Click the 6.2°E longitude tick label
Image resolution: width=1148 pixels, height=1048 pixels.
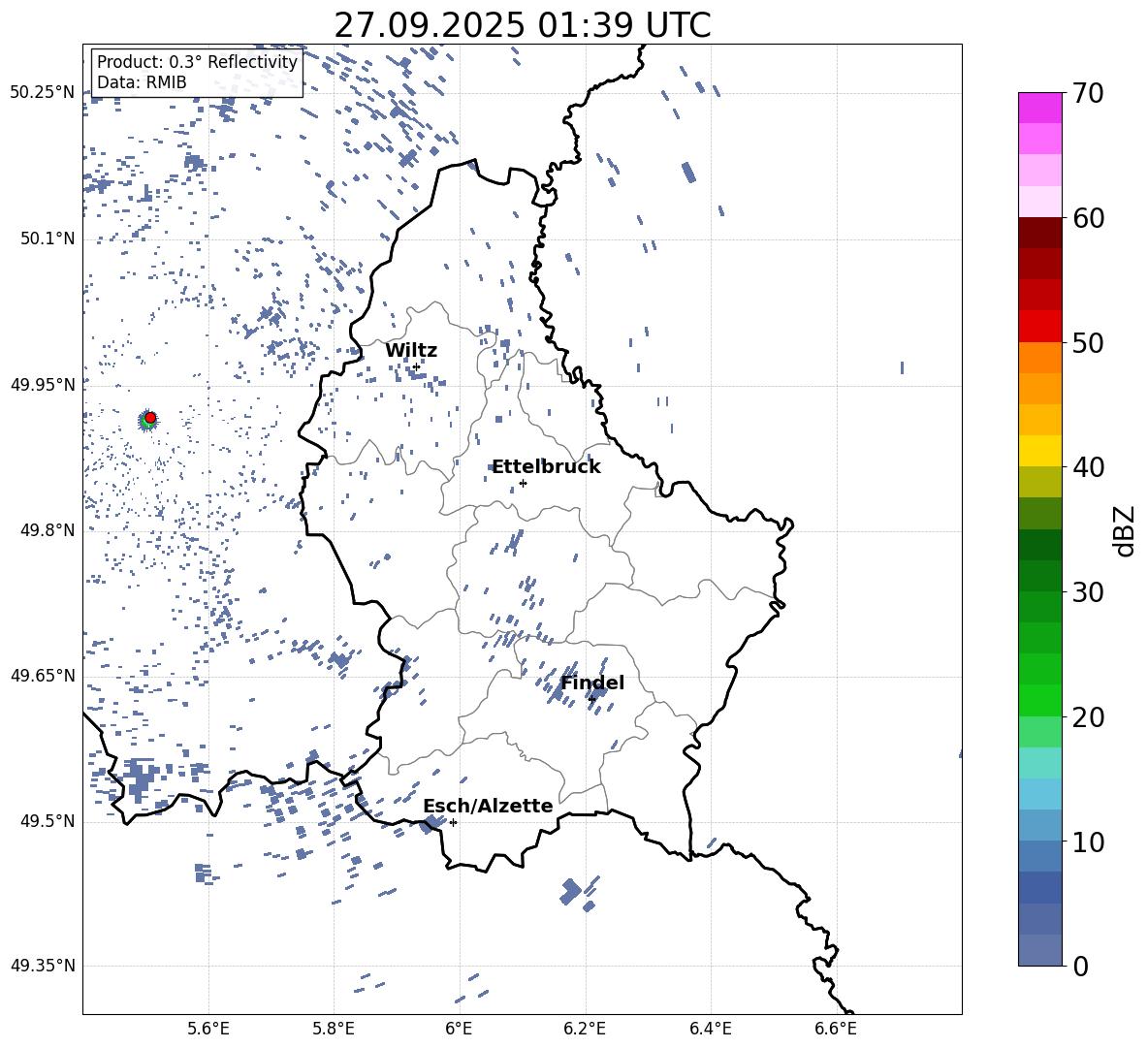585,1028
